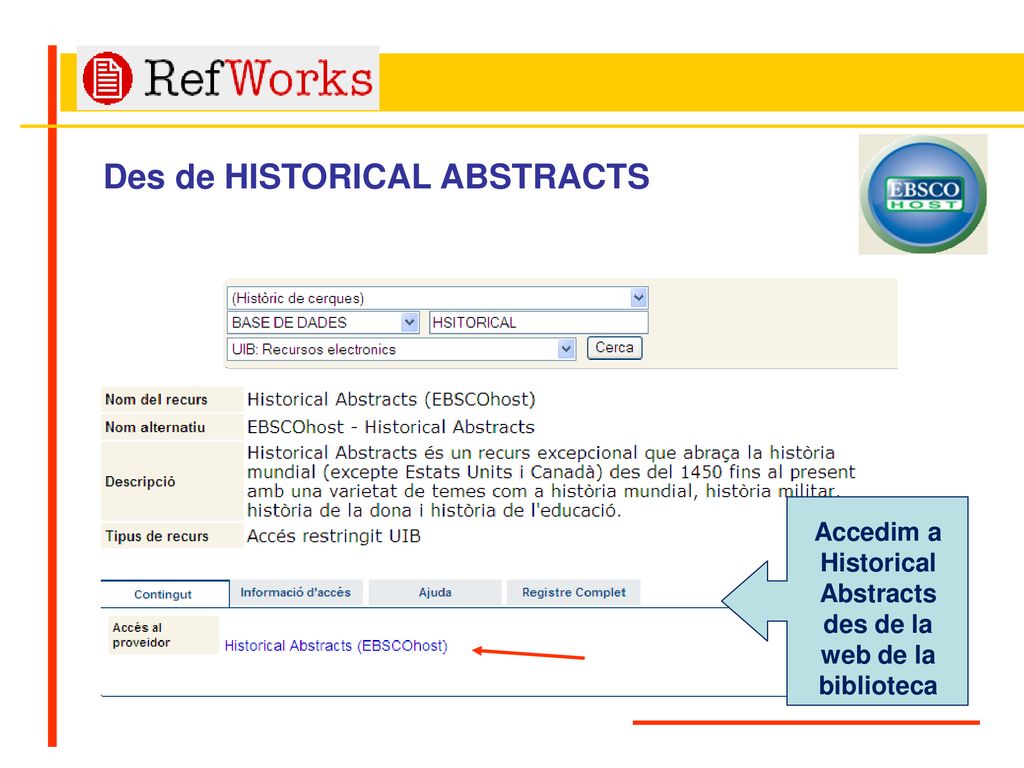Click the RefWorks logo icon
The height and width of the screenshot is (768, 1024).
[108, 78]
